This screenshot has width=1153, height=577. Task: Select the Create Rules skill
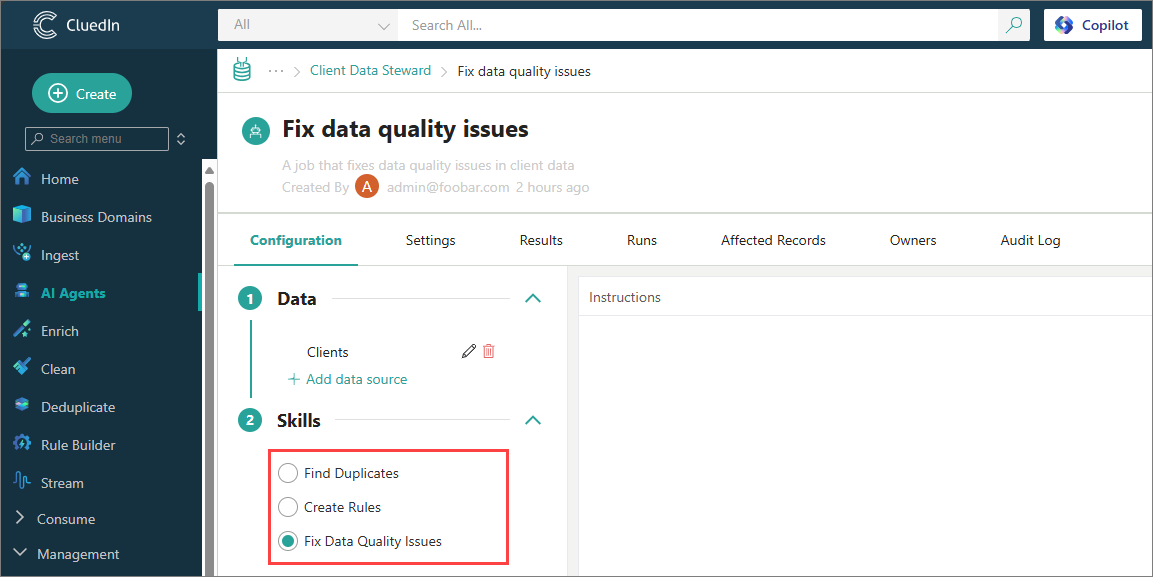pyautogui.click(x=288, y=507)
